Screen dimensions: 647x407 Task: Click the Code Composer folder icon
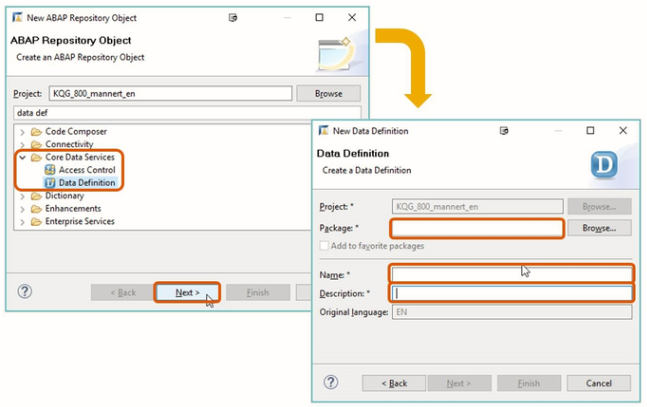click(x=36, y=132)
